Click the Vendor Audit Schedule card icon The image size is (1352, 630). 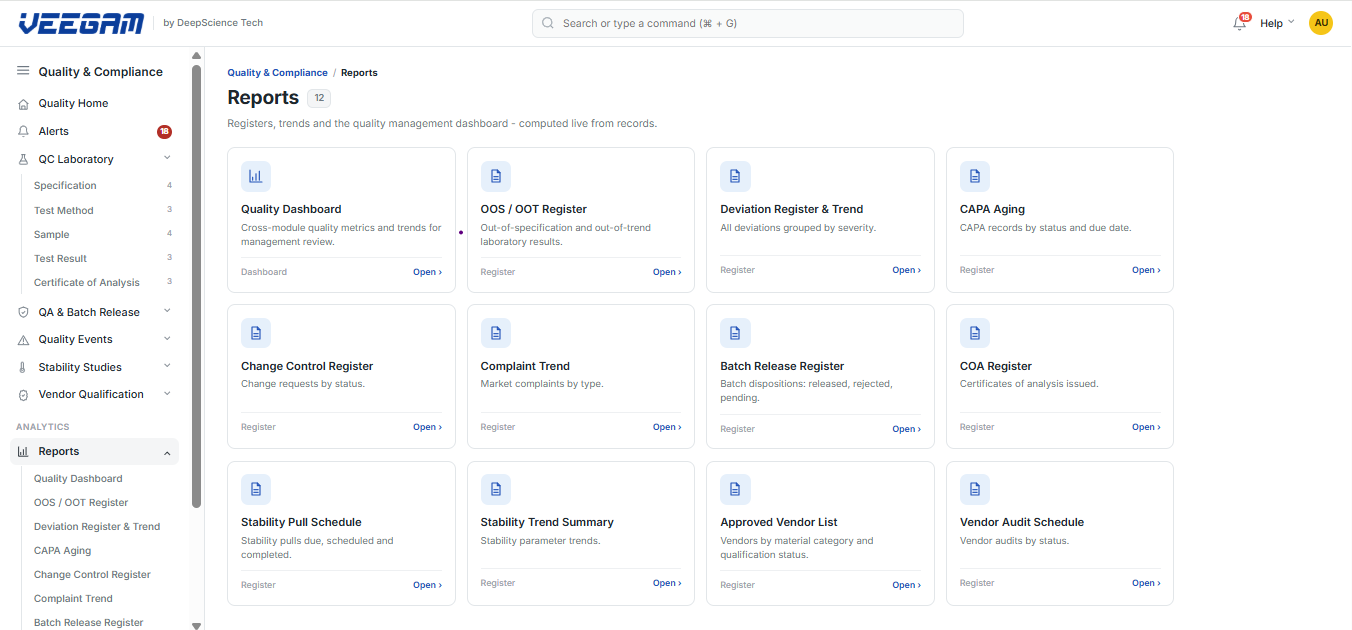click(x=975, y=489)
